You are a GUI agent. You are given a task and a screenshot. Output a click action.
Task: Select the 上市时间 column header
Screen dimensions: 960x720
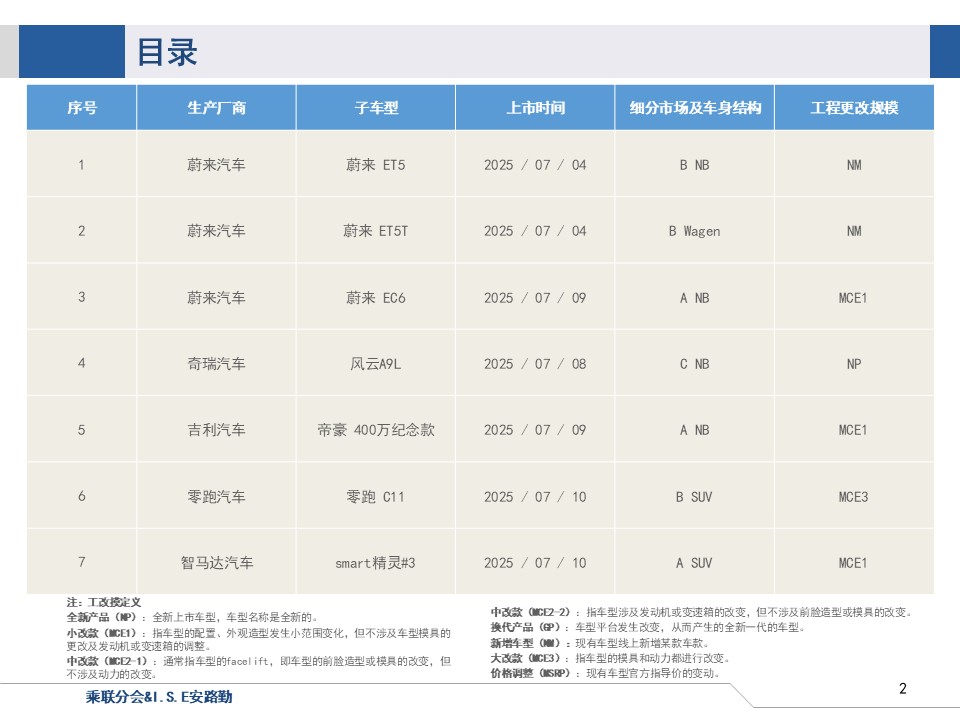pos(535,108)
